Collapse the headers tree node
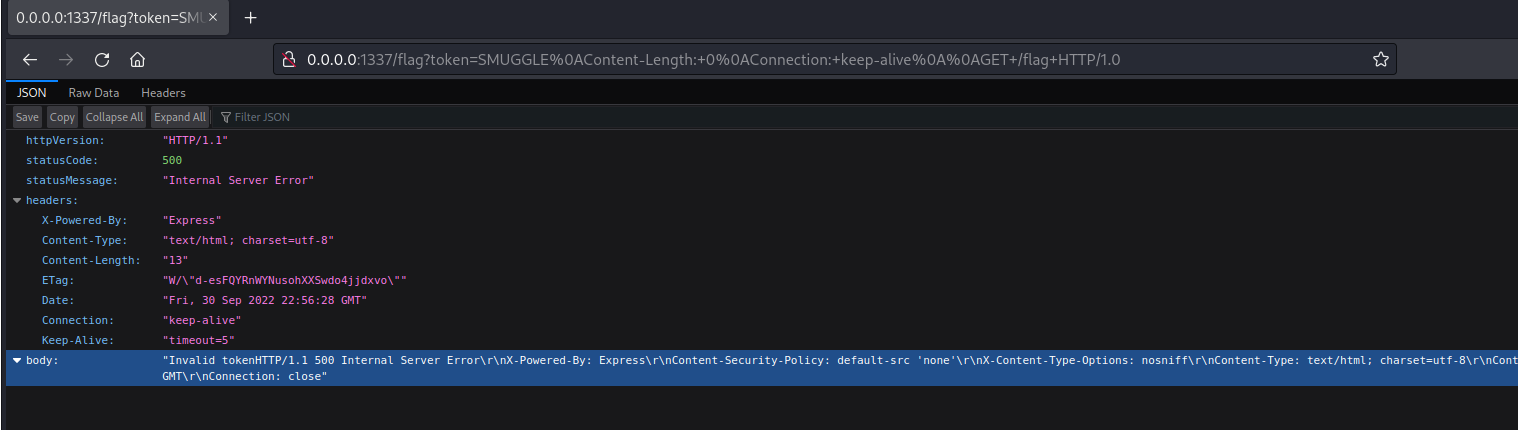The width and height of the screenshot is (1518, 430). coord(17,200)
